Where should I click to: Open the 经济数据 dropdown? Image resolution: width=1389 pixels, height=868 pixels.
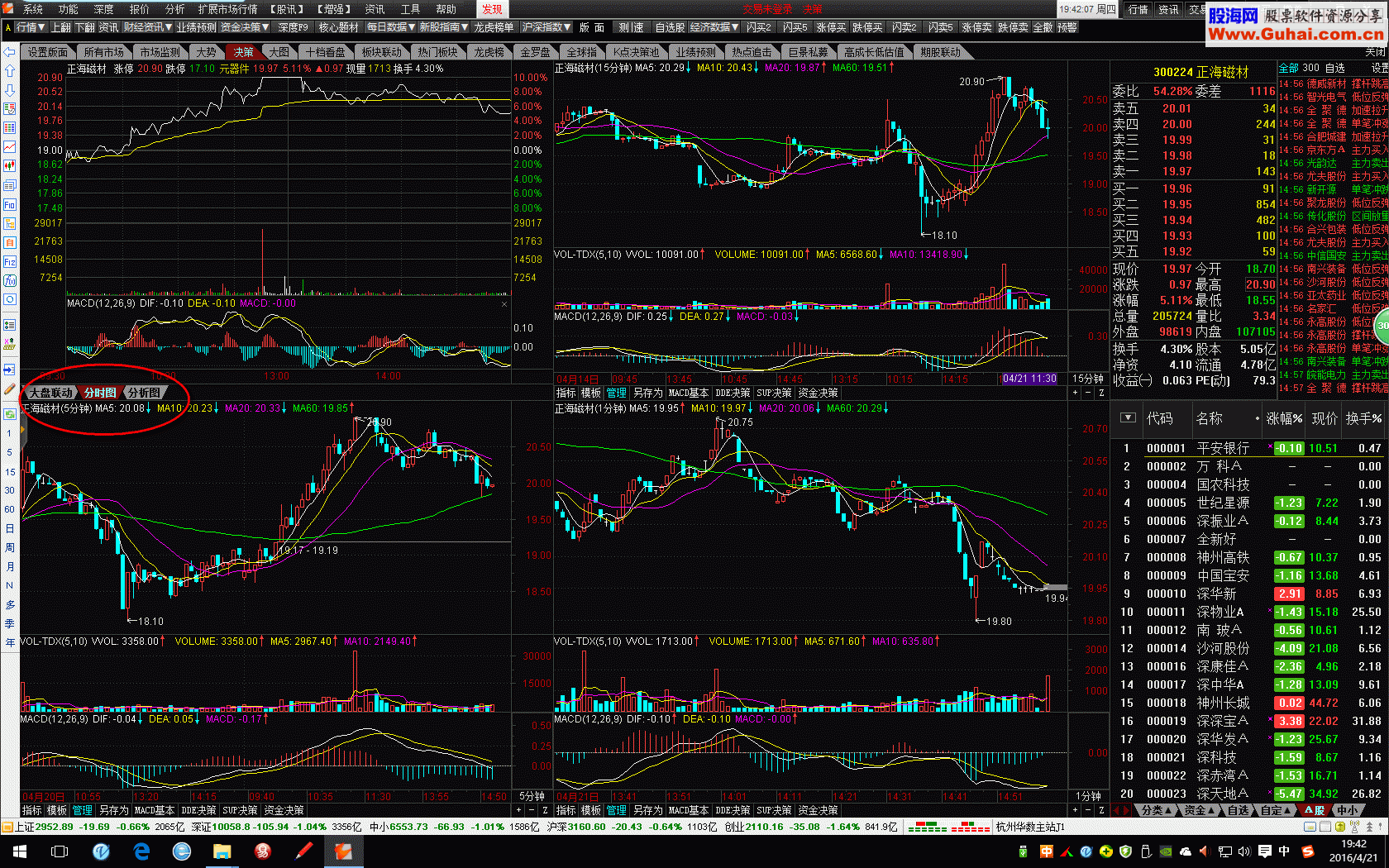pyautogui.click(x=714, y=27)
